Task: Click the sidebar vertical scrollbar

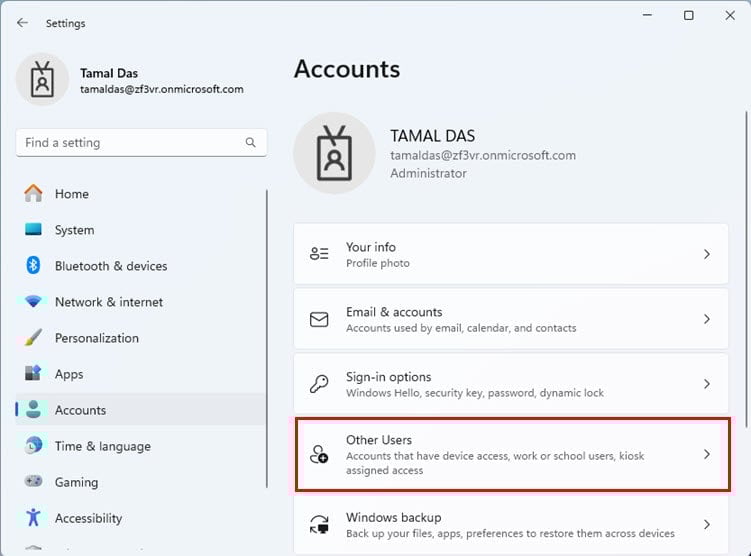Action: click(267, 340)
